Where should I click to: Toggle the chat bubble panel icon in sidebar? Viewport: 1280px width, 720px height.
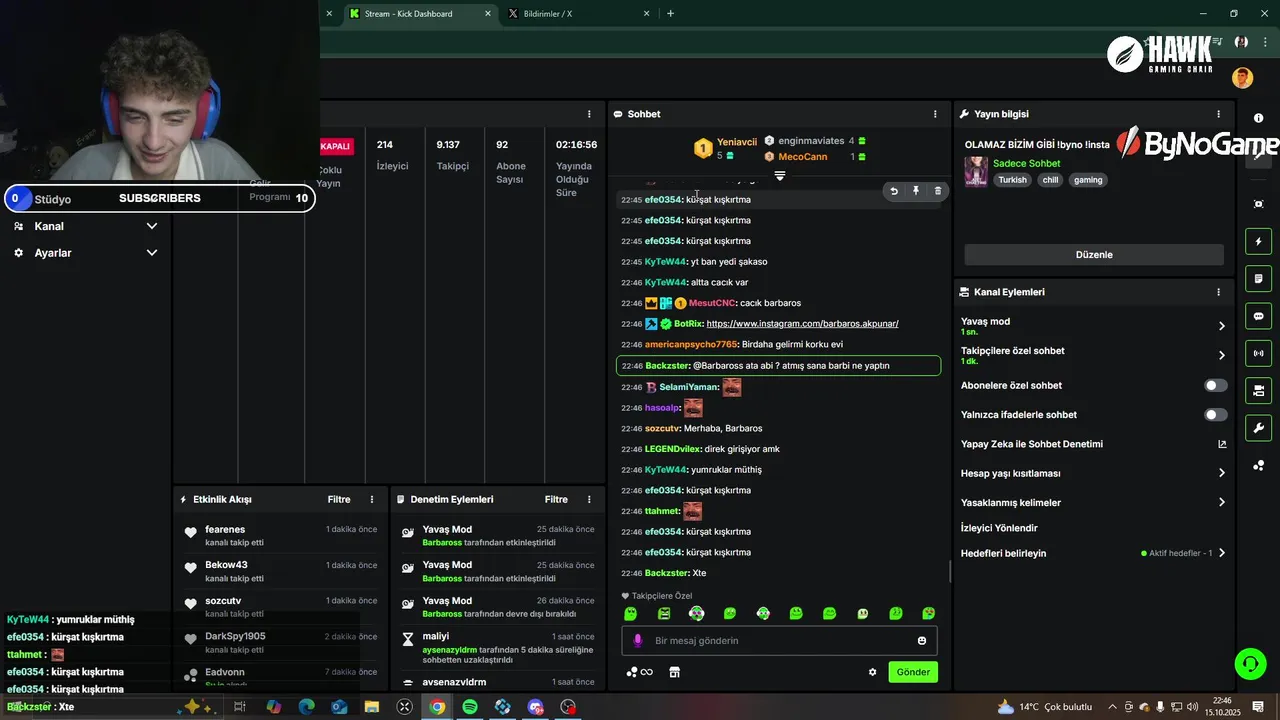pyautogui.click(x=1259, y=316)
